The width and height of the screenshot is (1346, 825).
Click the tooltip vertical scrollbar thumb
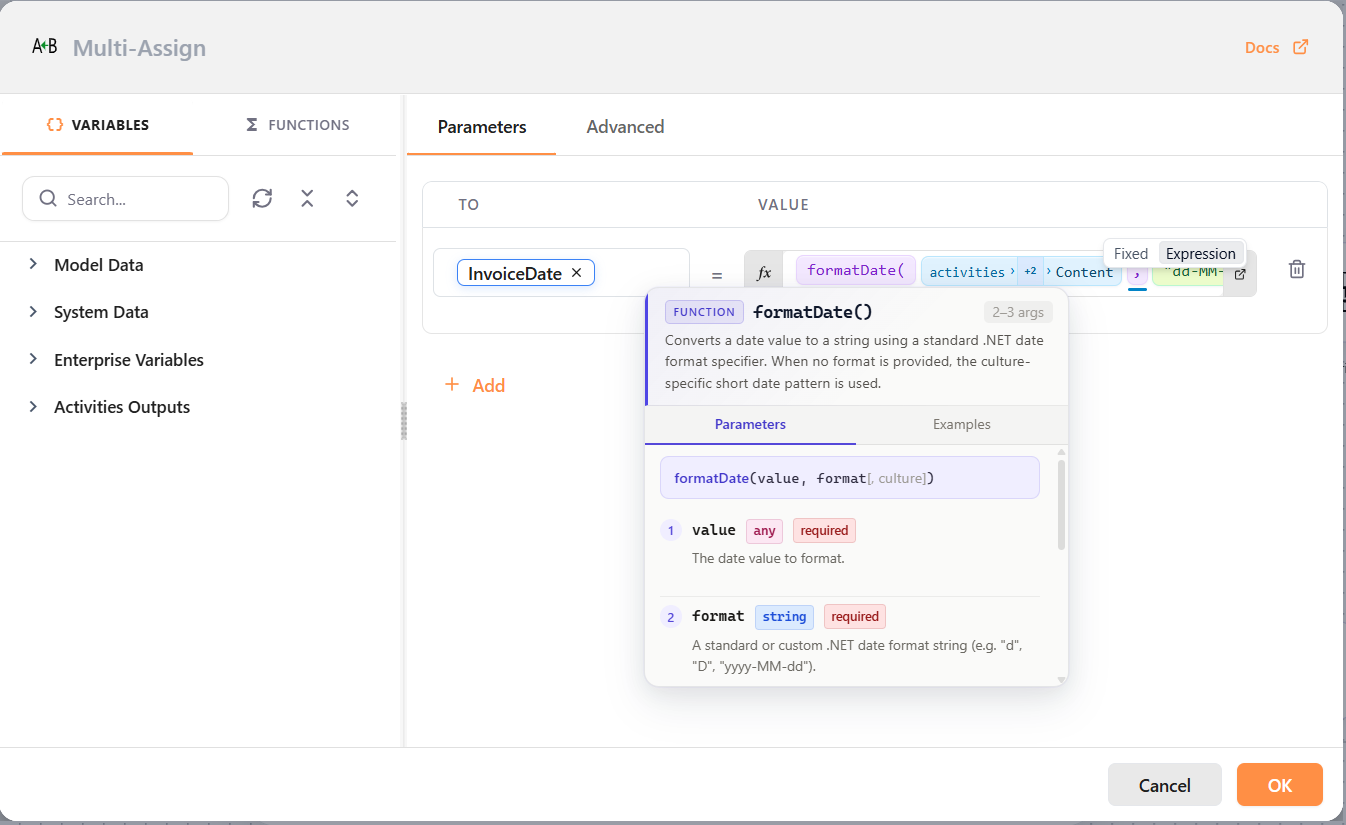[x=1061, y=504]
